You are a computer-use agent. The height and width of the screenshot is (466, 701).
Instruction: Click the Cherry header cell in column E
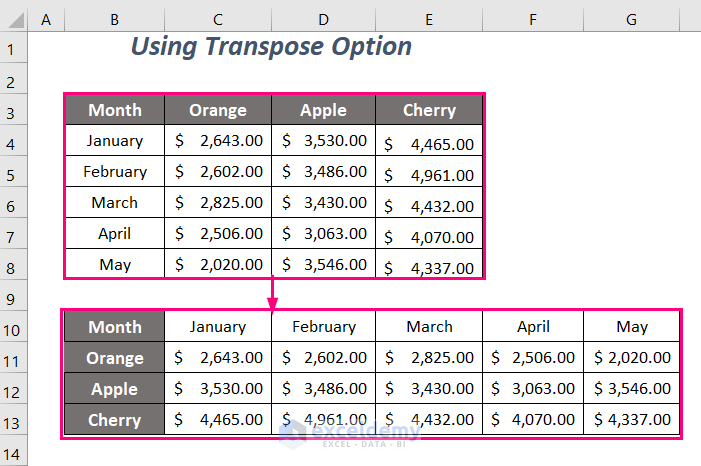coord(429,110)
